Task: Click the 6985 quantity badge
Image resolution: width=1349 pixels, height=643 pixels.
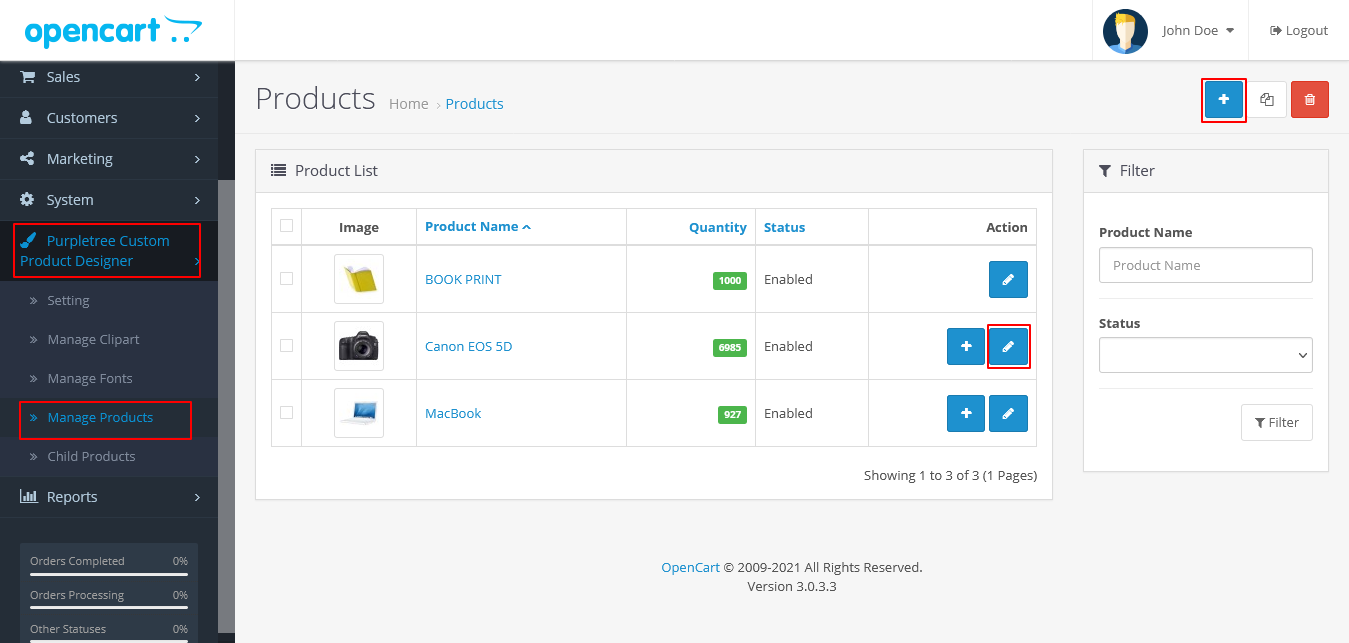Action: pyautogui.click(x=730, y=348)
